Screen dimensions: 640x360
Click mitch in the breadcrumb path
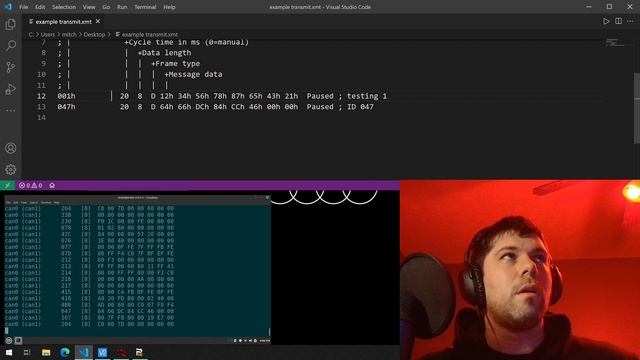point(69,35)
